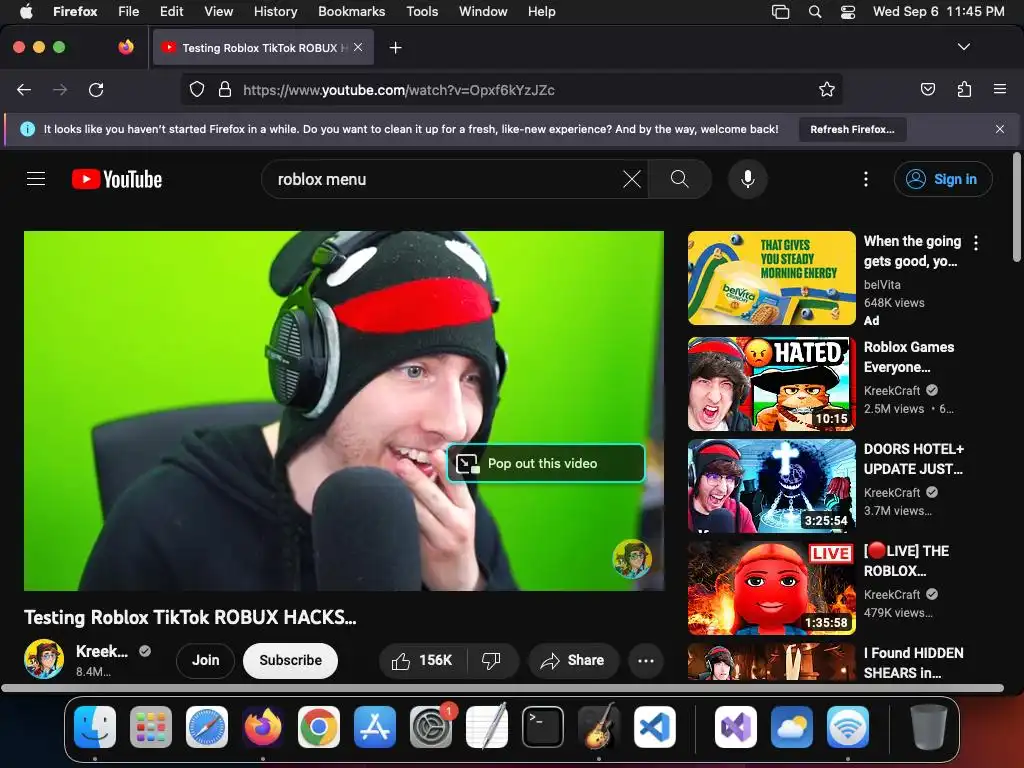Screen dimensions: 1024x768
Task: Open tracking protection shield in address bar
Action: [197, 89]
